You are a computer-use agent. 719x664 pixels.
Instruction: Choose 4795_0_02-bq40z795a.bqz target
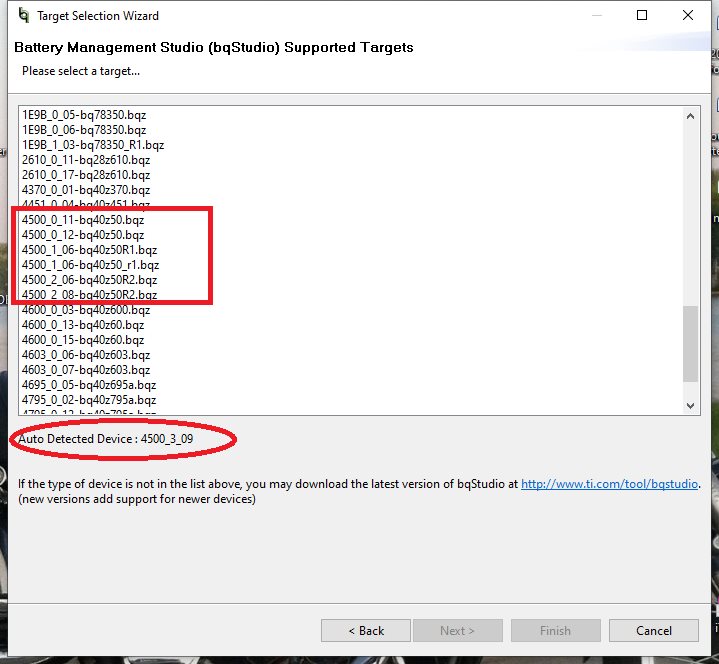pyautogui.click(x=89, y=400)
